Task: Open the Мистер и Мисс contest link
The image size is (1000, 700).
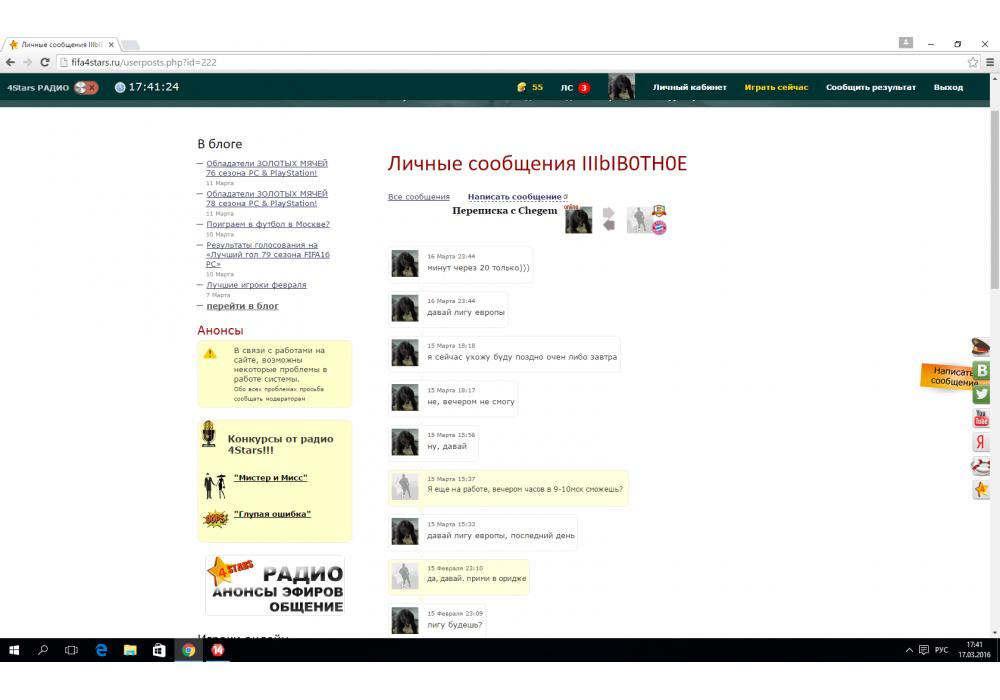Action: coord(270,478)
